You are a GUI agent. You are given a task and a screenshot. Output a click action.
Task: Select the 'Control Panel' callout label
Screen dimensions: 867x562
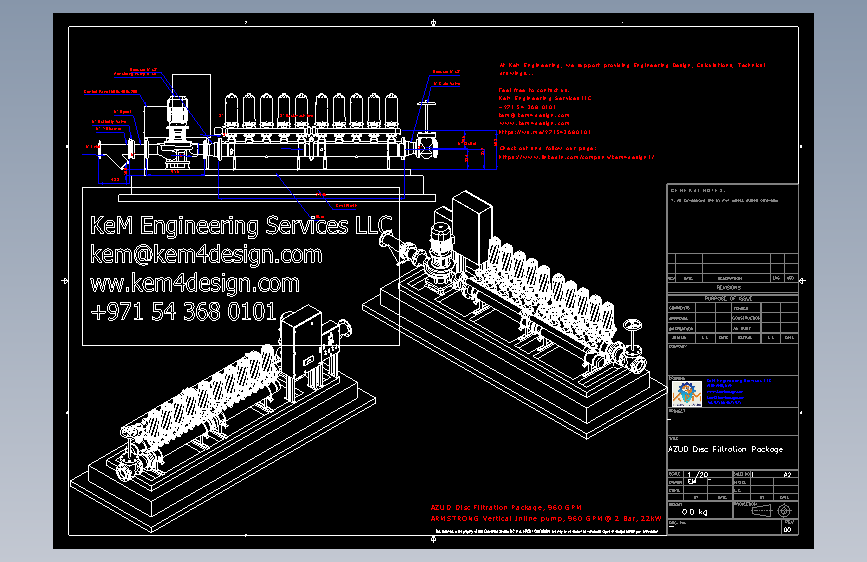click(110, 92)
